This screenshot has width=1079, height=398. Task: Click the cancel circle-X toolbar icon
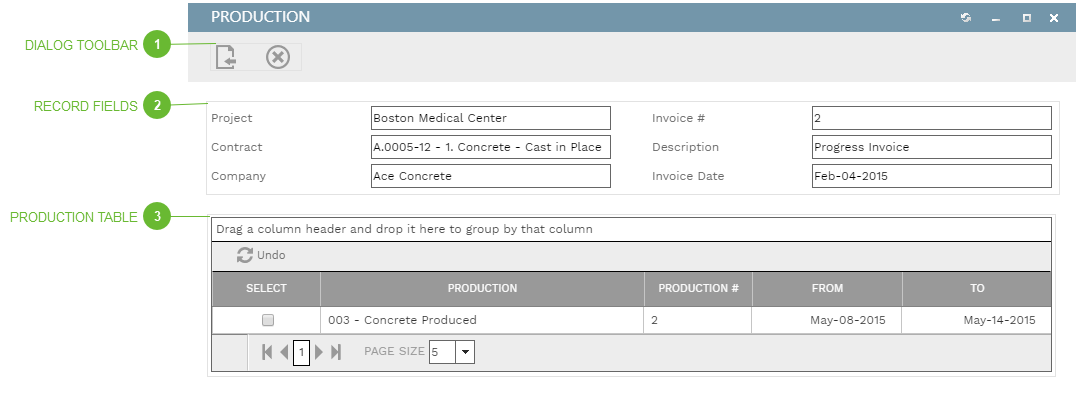pos(278,57)
